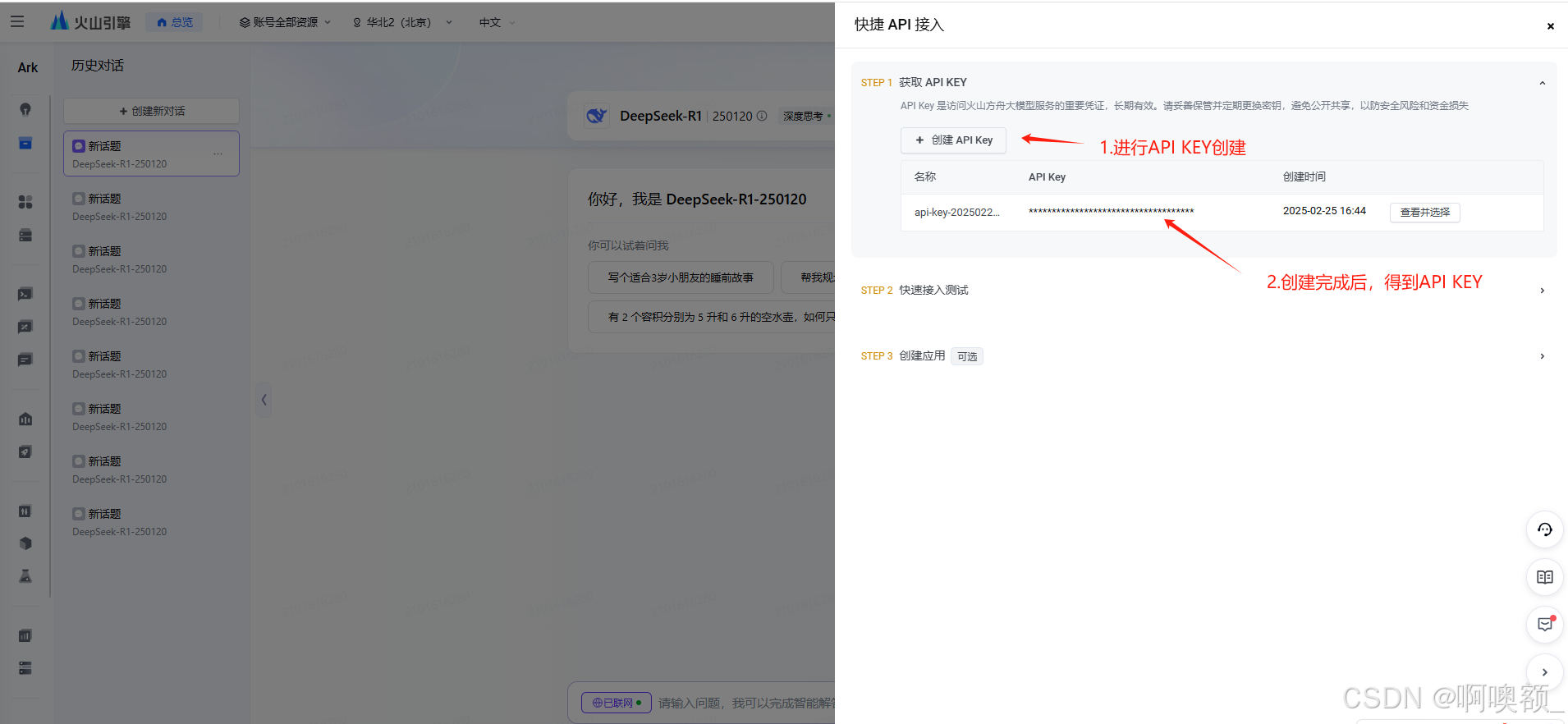The image size is (1568, 724).
Task: Click the masked API Key asterisks cell
Action: 1111,212
